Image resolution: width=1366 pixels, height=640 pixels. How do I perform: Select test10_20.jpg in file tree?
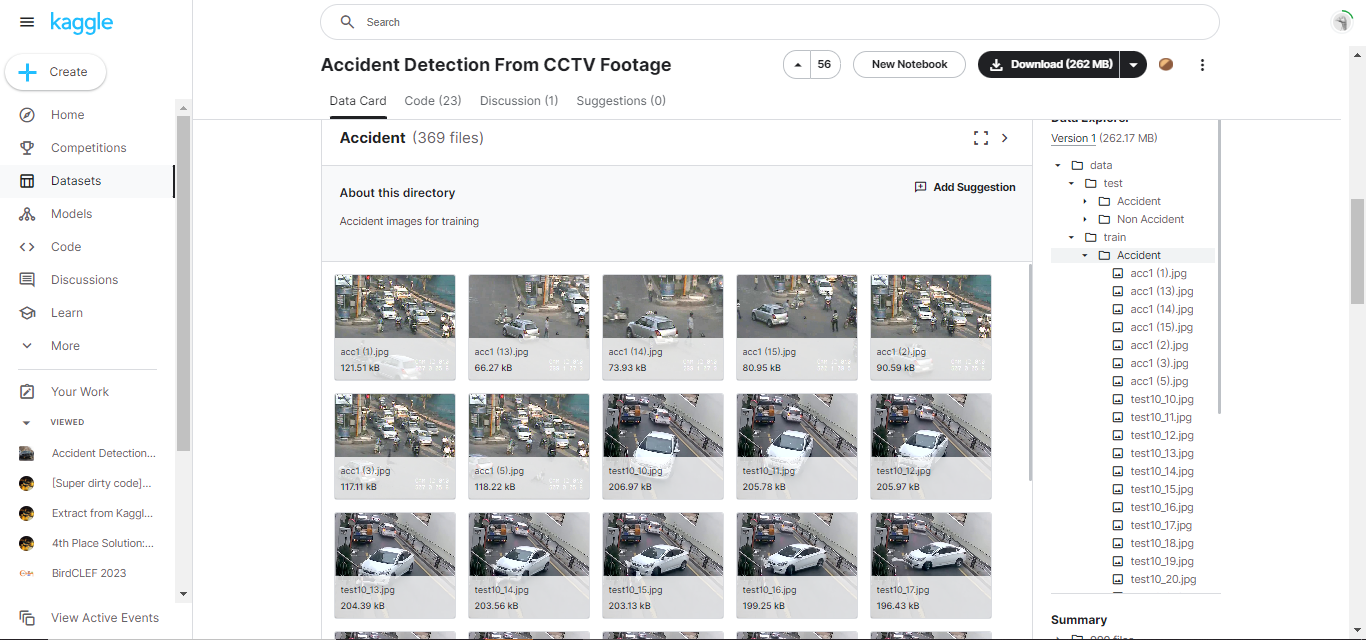[x=1163, y=580]
